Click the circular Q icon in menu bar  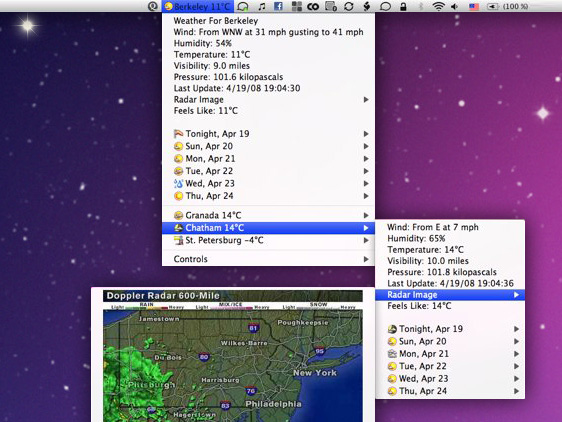pyautogui.click(x=153, y=6)
